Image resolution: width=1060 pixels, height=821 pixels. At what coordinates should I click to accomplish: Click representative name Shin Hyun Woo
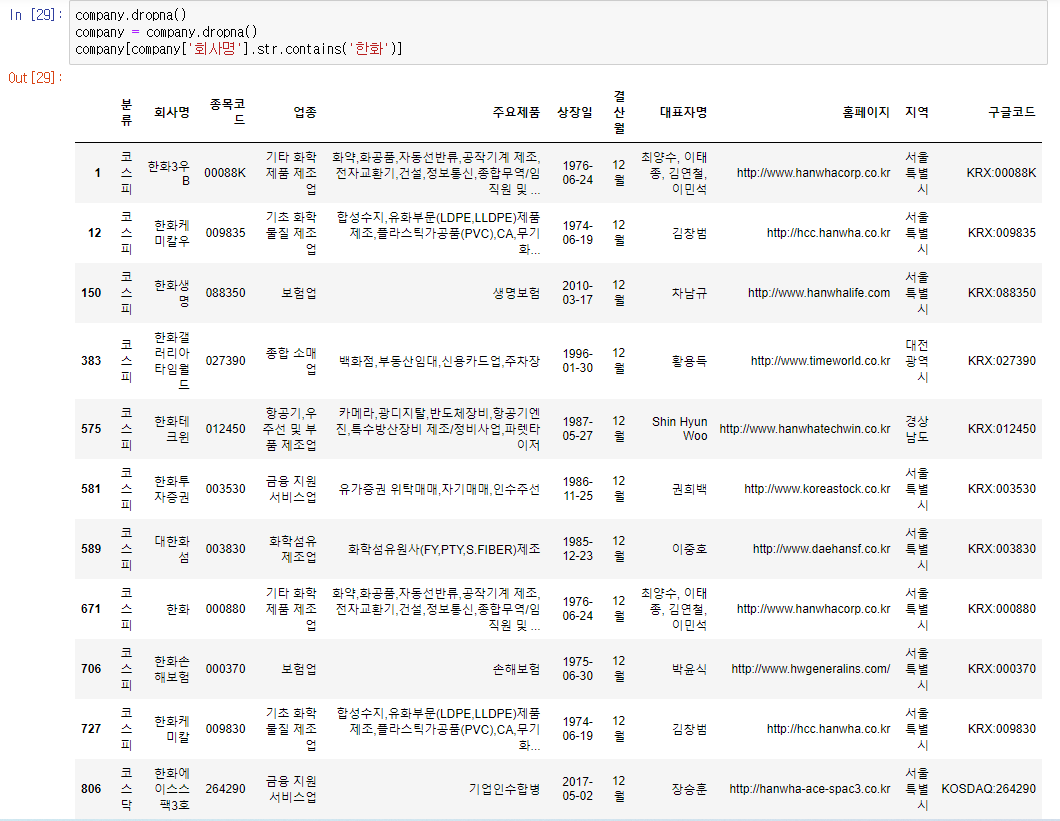click(679, 429)
